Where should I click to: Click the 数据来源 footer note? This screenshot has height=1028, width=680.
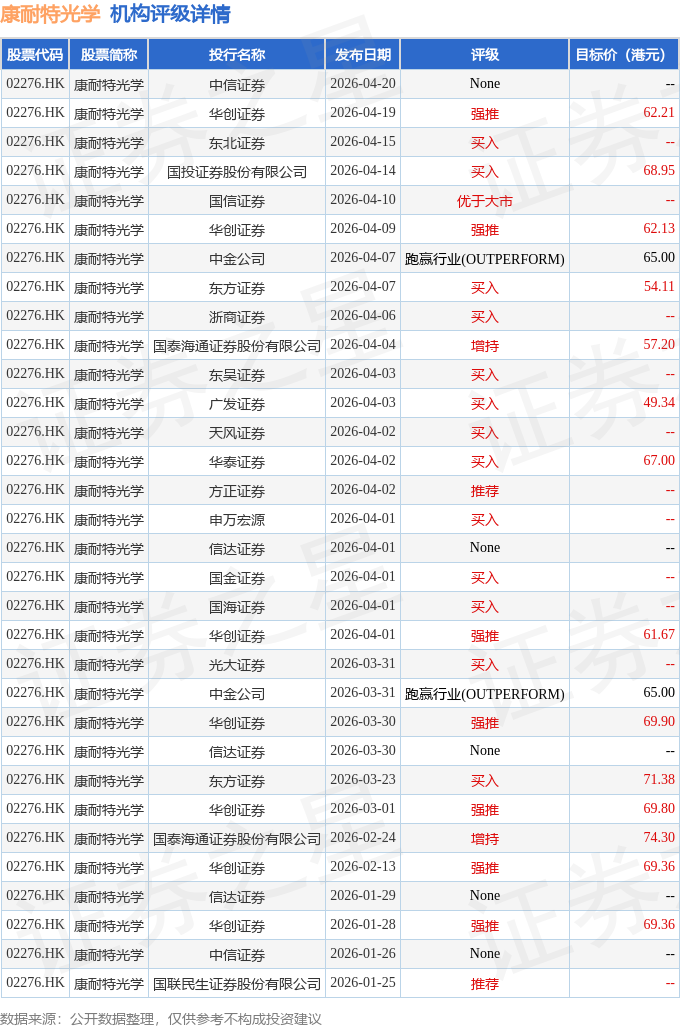[161, 1018]
